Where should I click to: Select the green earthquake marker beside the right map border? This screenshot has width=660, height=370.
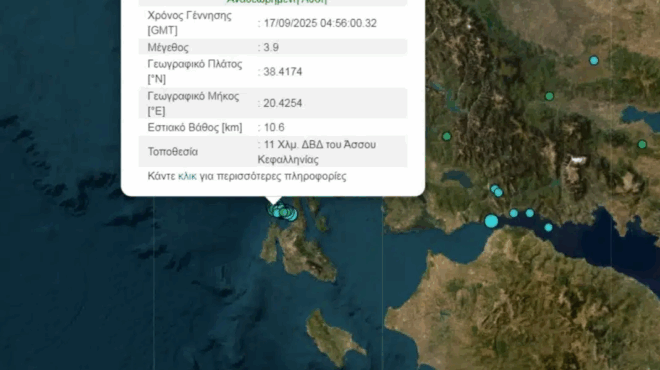pos(642,144)
